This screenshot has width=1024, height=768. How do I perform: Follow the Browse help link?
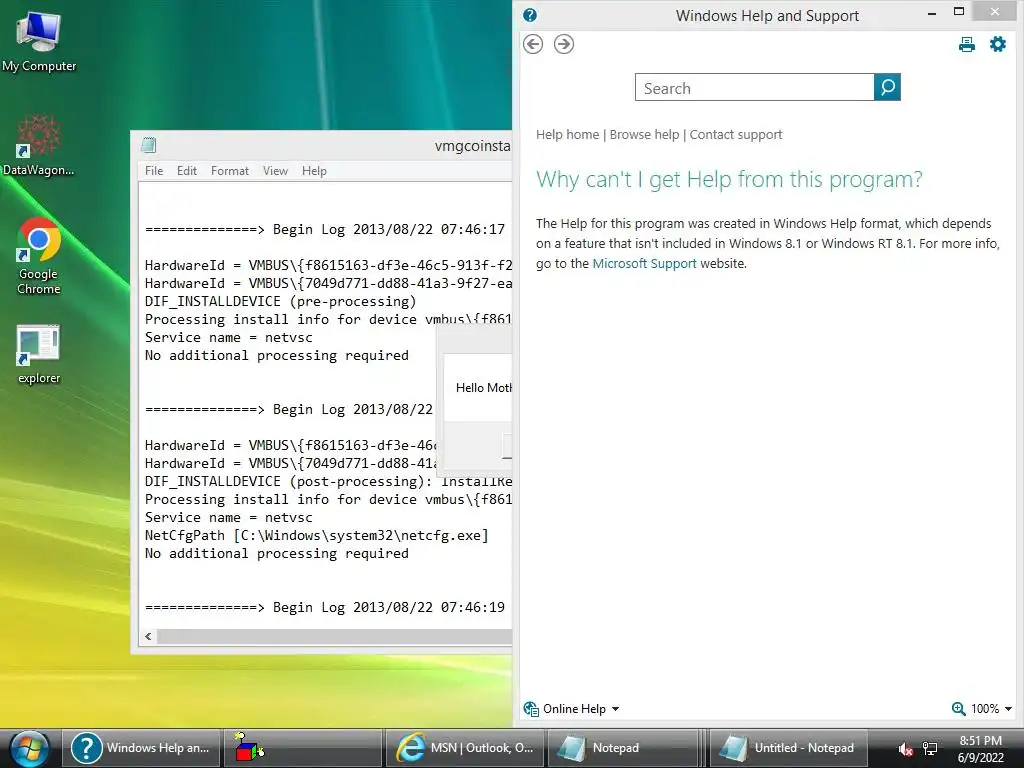(x=645, y=135)
